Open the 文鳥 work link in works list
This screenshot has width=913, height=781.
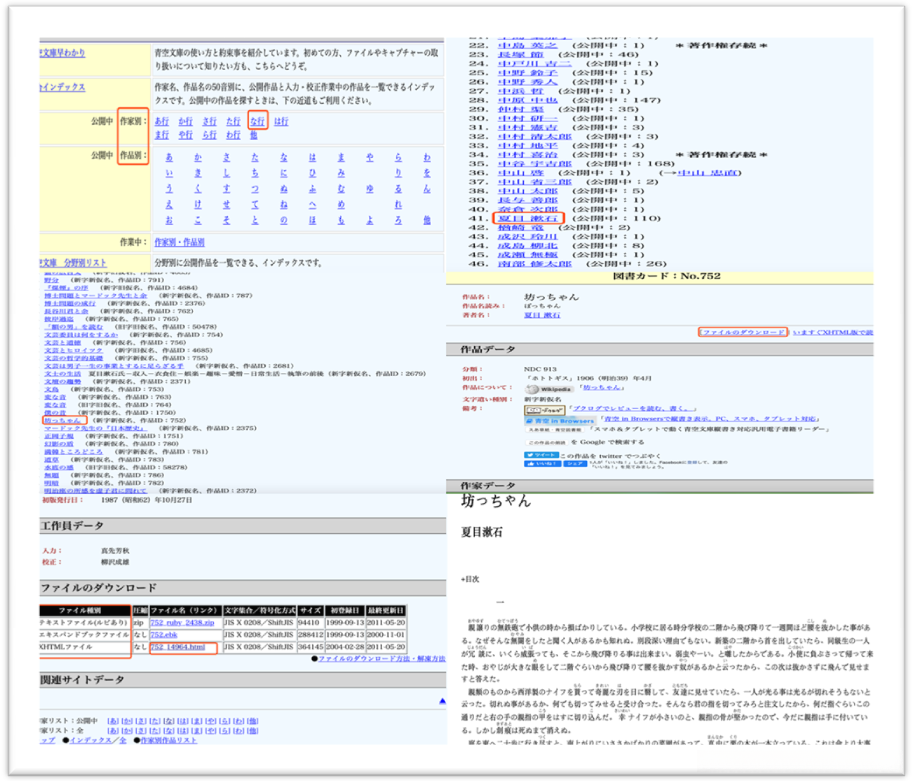pyautogui.click(x=52, y=389)
